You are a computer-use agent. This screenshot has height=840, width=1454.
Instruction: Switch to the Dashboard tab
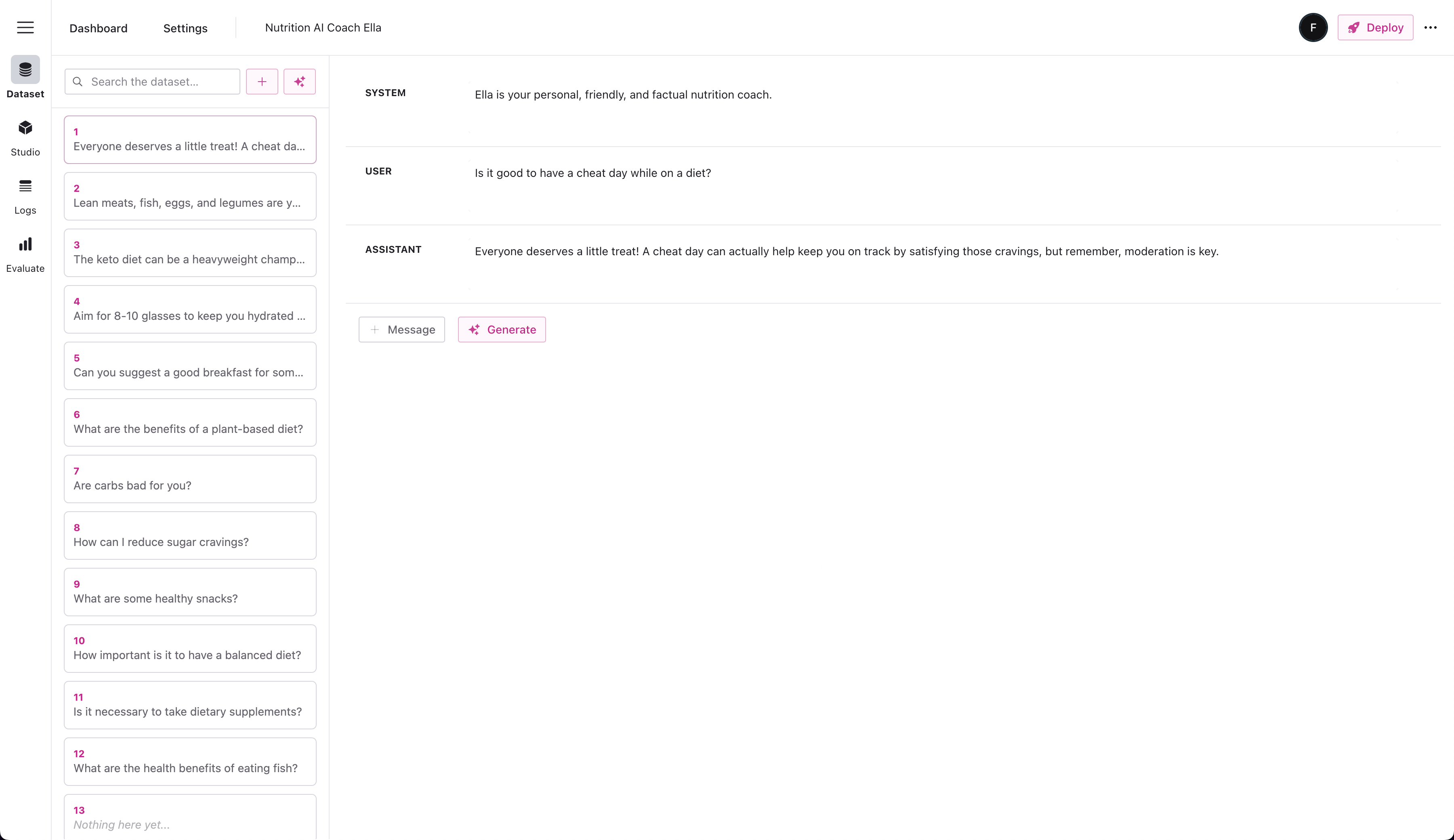click(98, 28)
